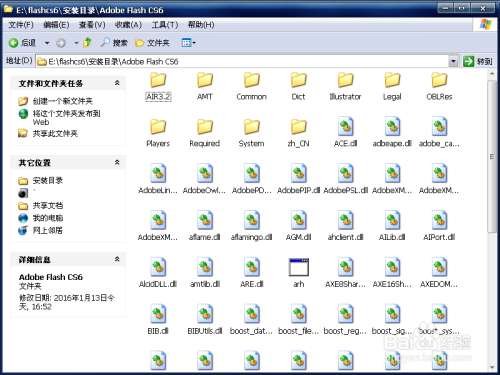The height and width of the screenshot is (375, 500).
Task: Select the Required folder
Action: coord(205,133)
